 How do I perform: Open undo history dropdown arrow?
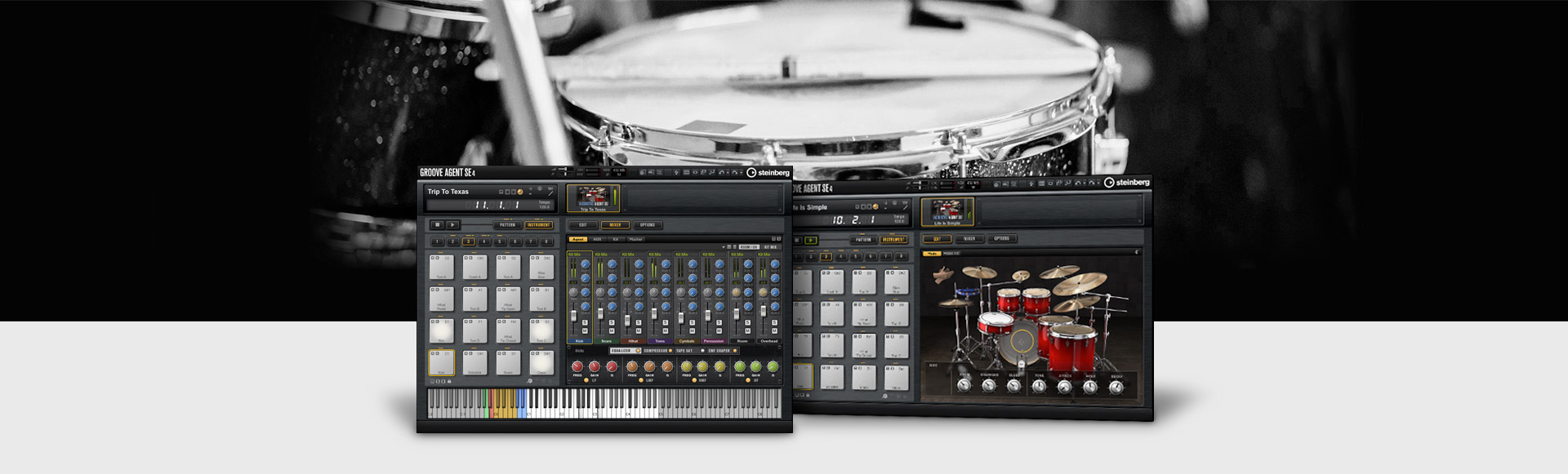pyautogui.click(x=728, y=172)
